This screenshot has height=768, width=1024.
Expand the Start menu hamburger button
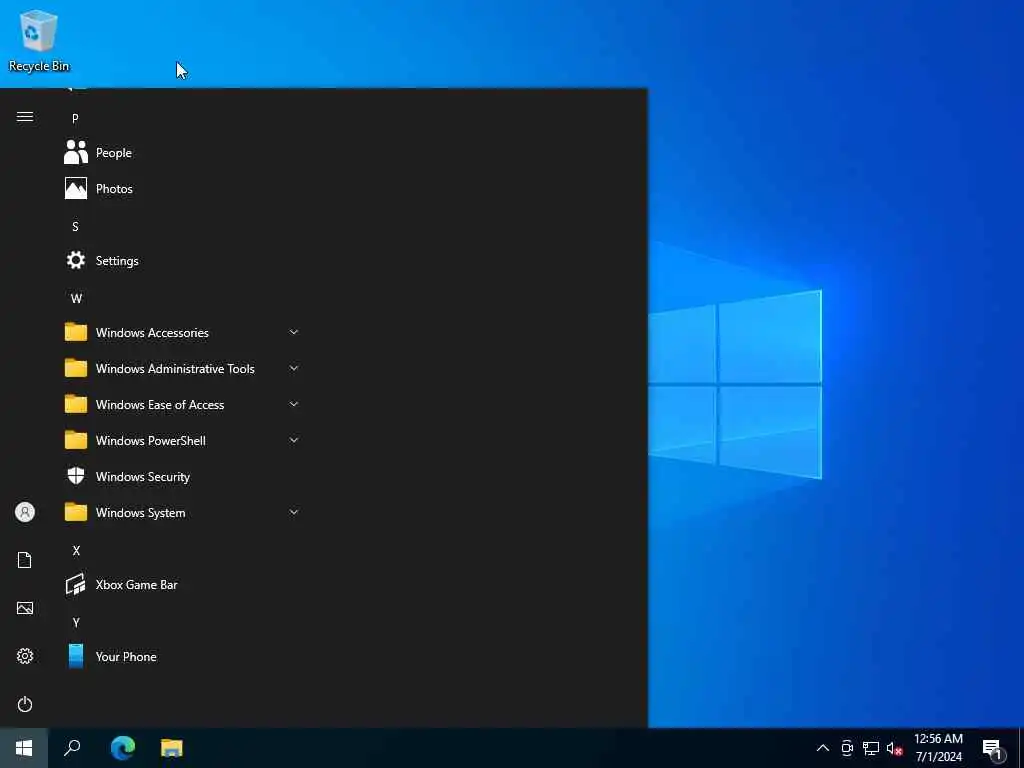pos(25,117)
